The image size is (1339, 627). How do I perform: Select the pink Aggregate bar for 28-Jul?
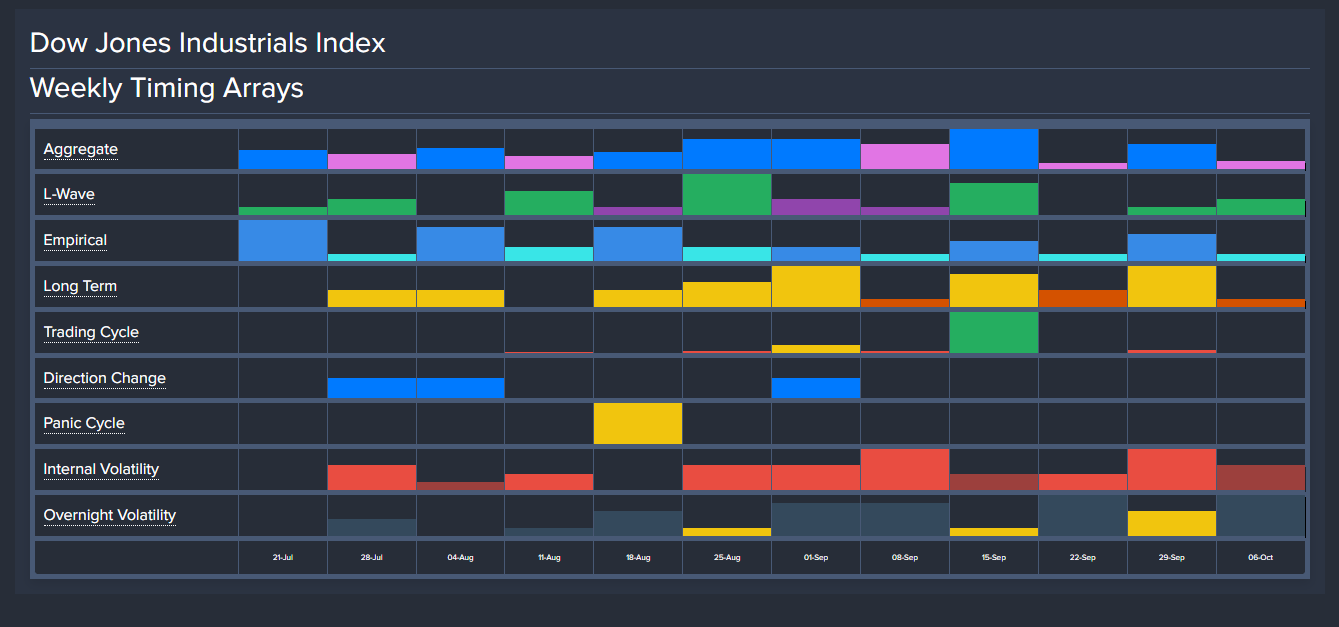pyautogui.click(x=372, y=162)
